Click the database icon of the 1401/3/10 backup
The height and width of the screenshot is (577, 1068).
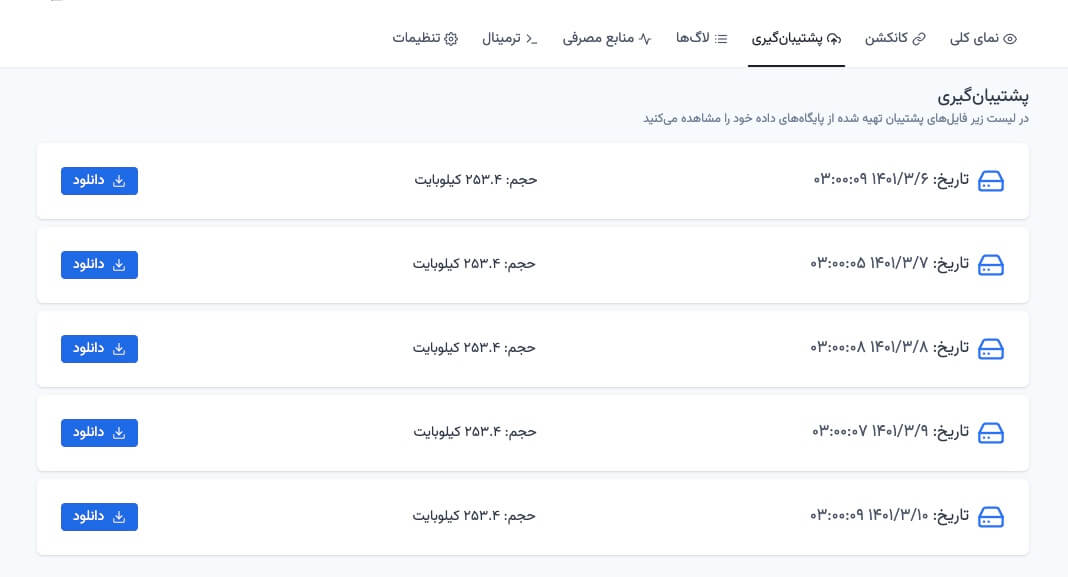click(990, 517)
